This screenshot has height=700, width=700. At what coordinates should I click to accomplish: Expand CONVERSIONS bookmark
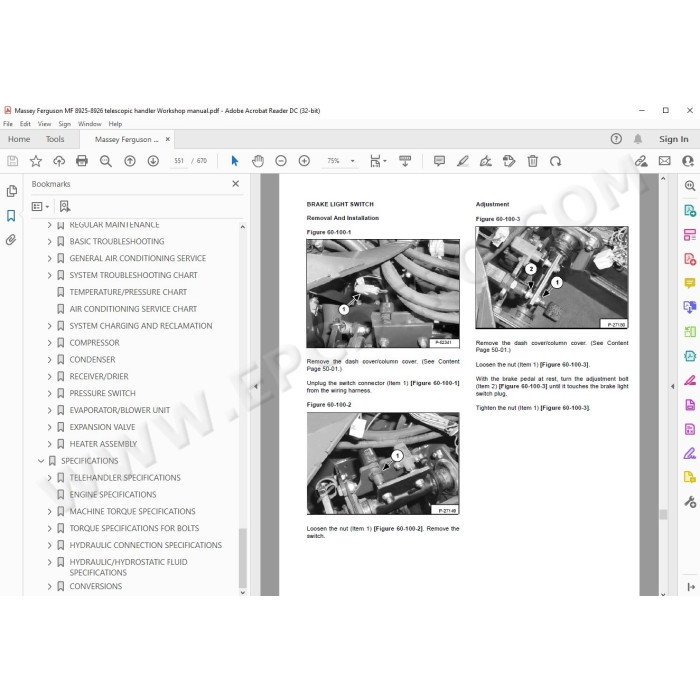click(x=50, y=587)
